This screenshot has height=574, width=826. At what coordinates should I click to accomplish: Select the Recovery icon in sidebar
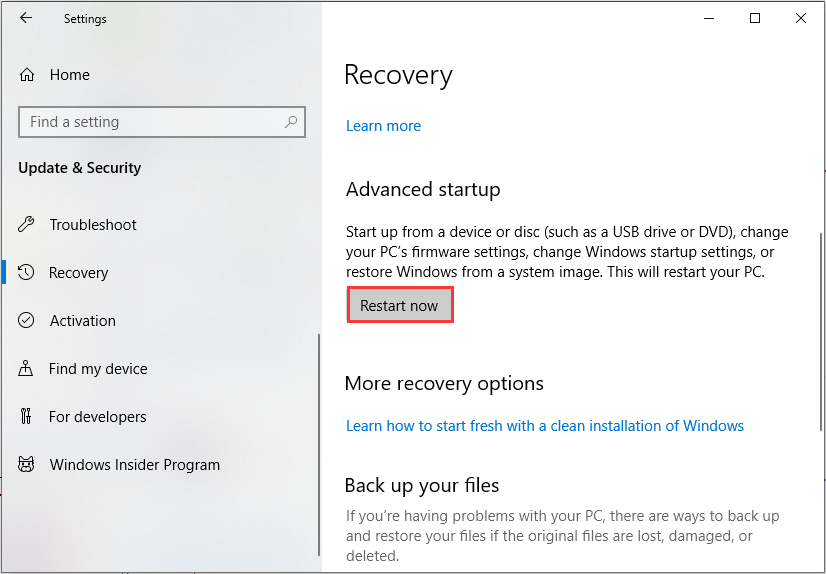pyautogui.click(x=27, y=273)
